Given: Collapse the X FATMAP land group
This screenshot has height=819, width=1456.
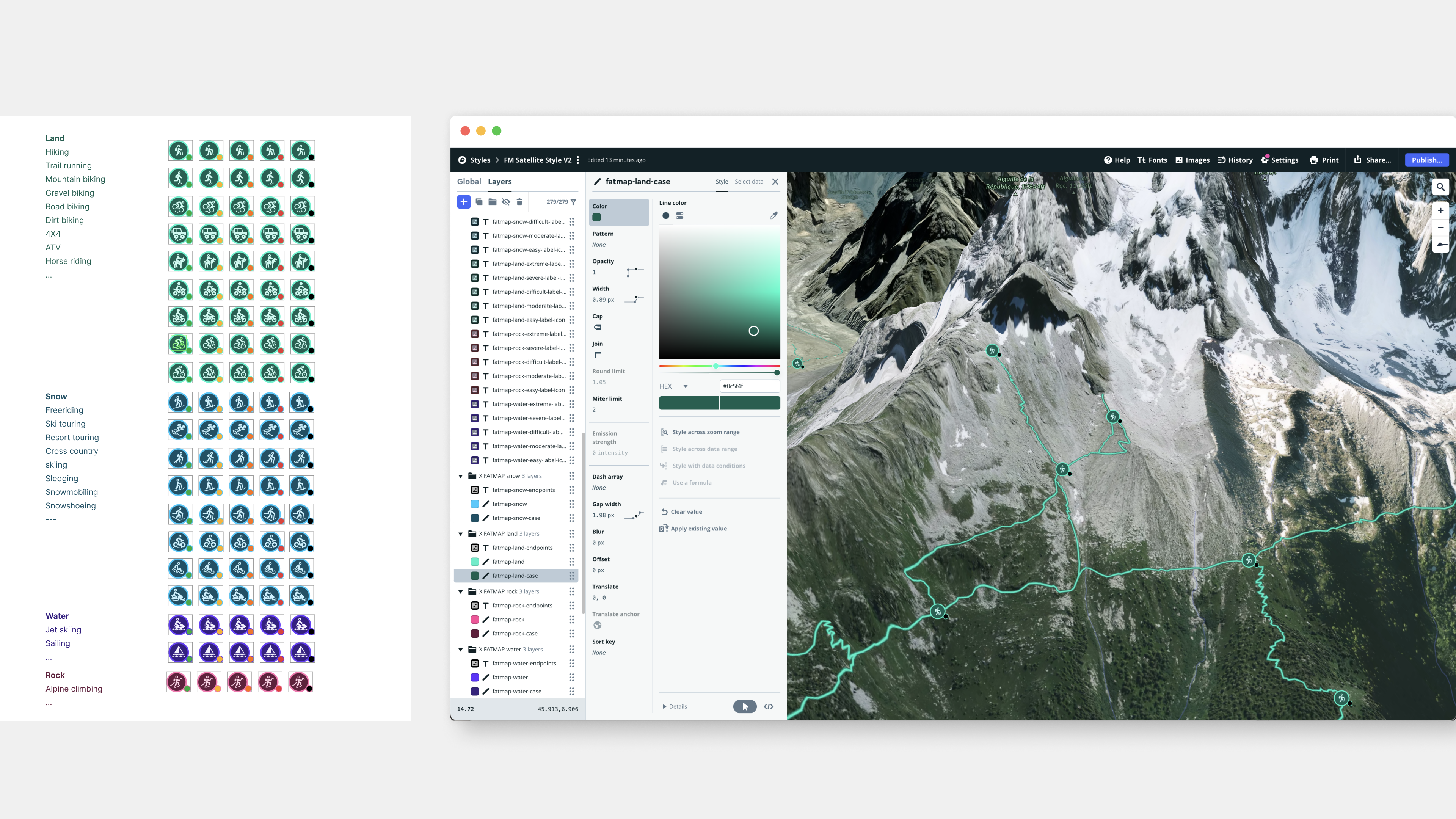Looking at the screenshot, I should pos(461,533).
